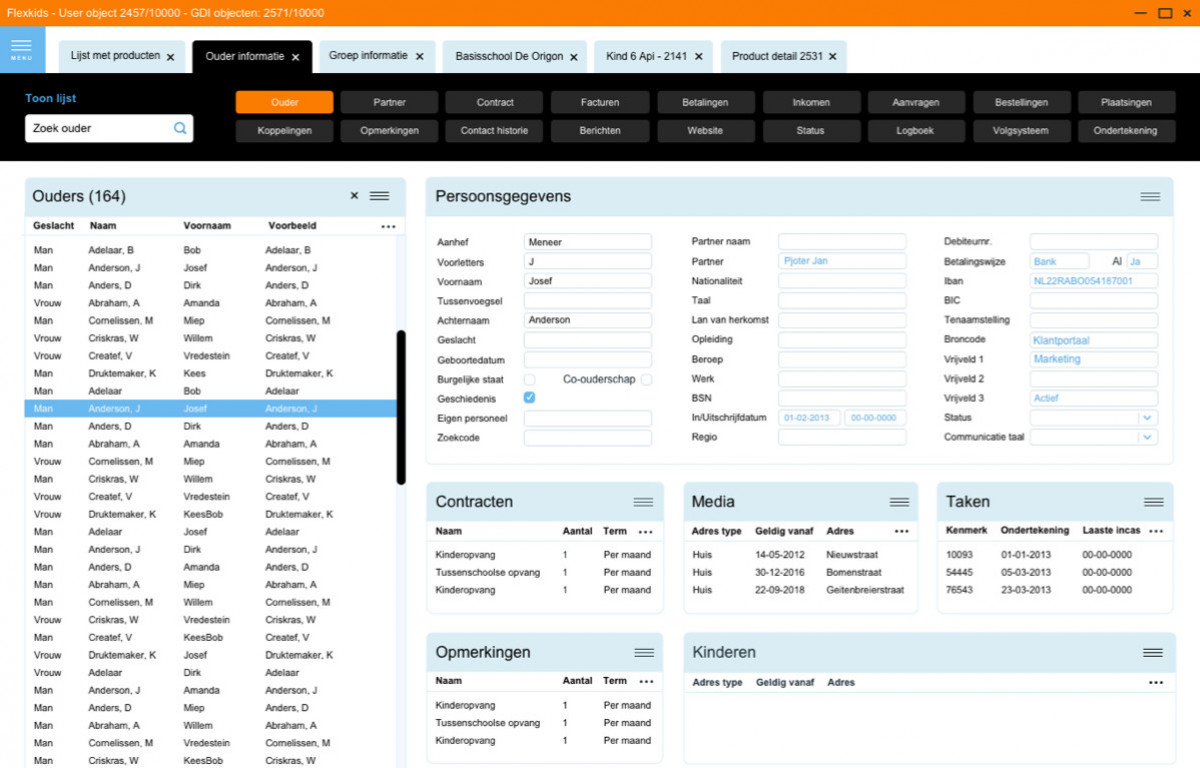This screenshot has width=1200, height=768.
Task: Open the hamburger MENU button
Action: (22, 50)
